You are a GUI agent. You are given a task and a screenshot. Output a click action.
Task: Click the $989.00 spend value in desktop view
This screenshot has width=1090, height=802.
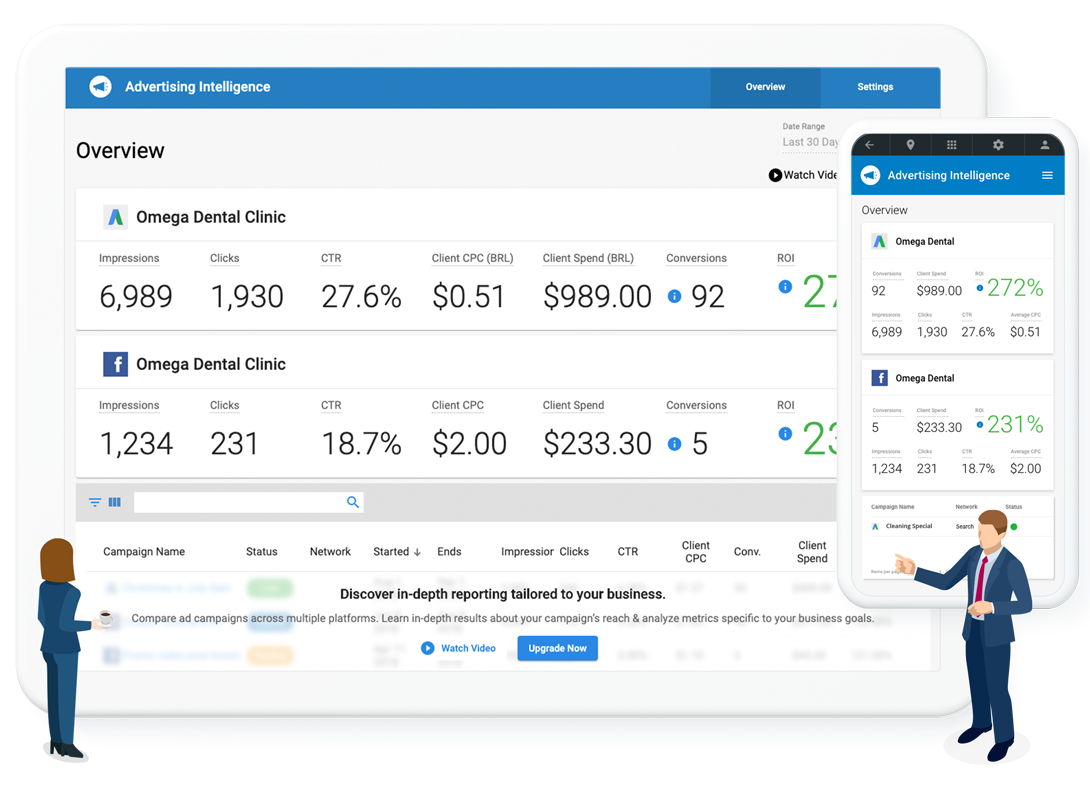[597, 297]
